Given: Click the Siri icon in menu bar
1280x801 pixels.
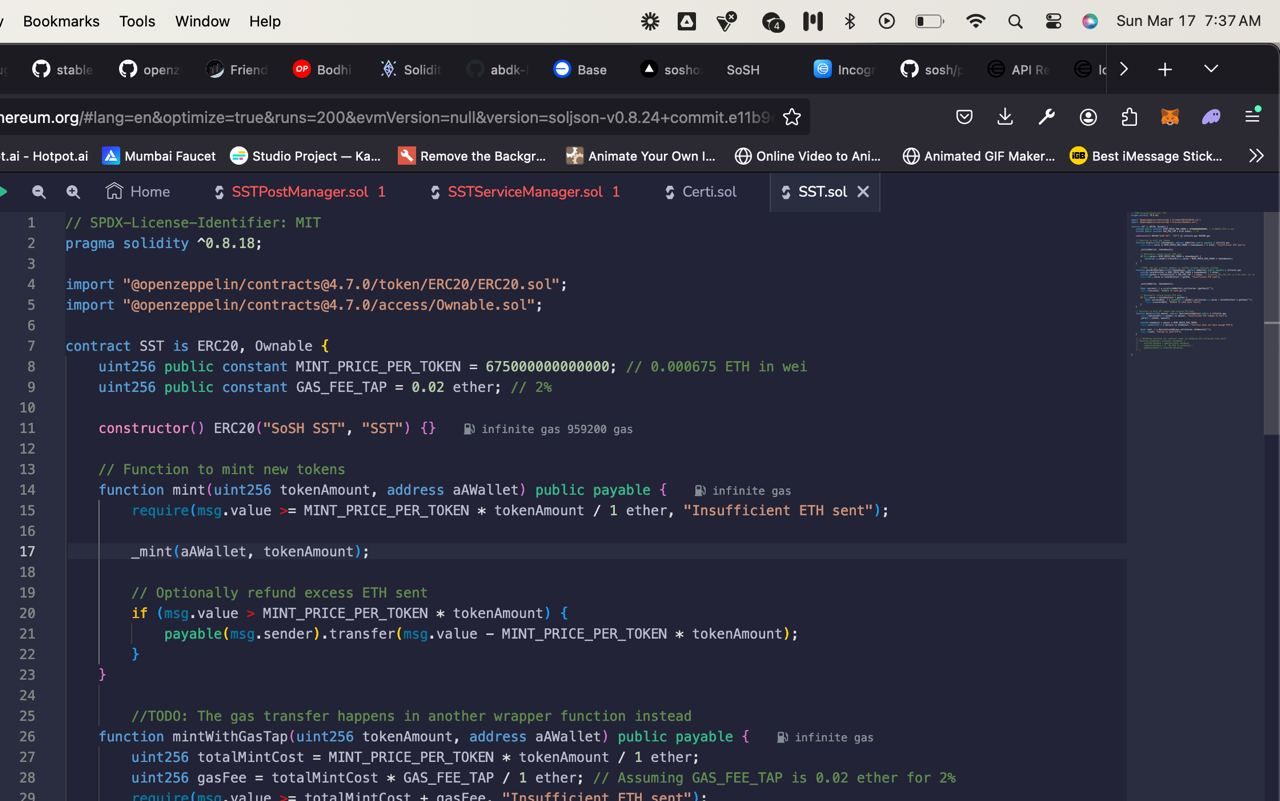Looking at the screenshot, I should (x=1090, y=21).
